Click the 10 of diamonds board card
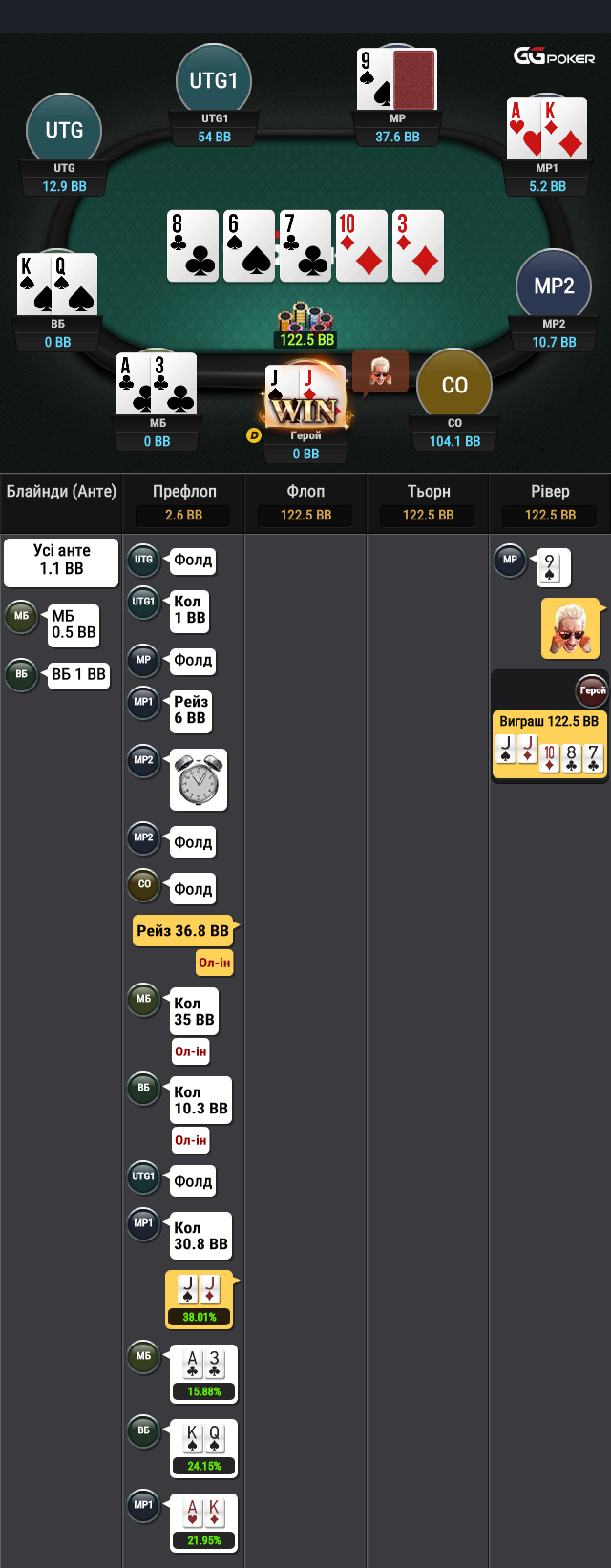611x1568 pixels. pyautogui.click(x=362, y=246)
